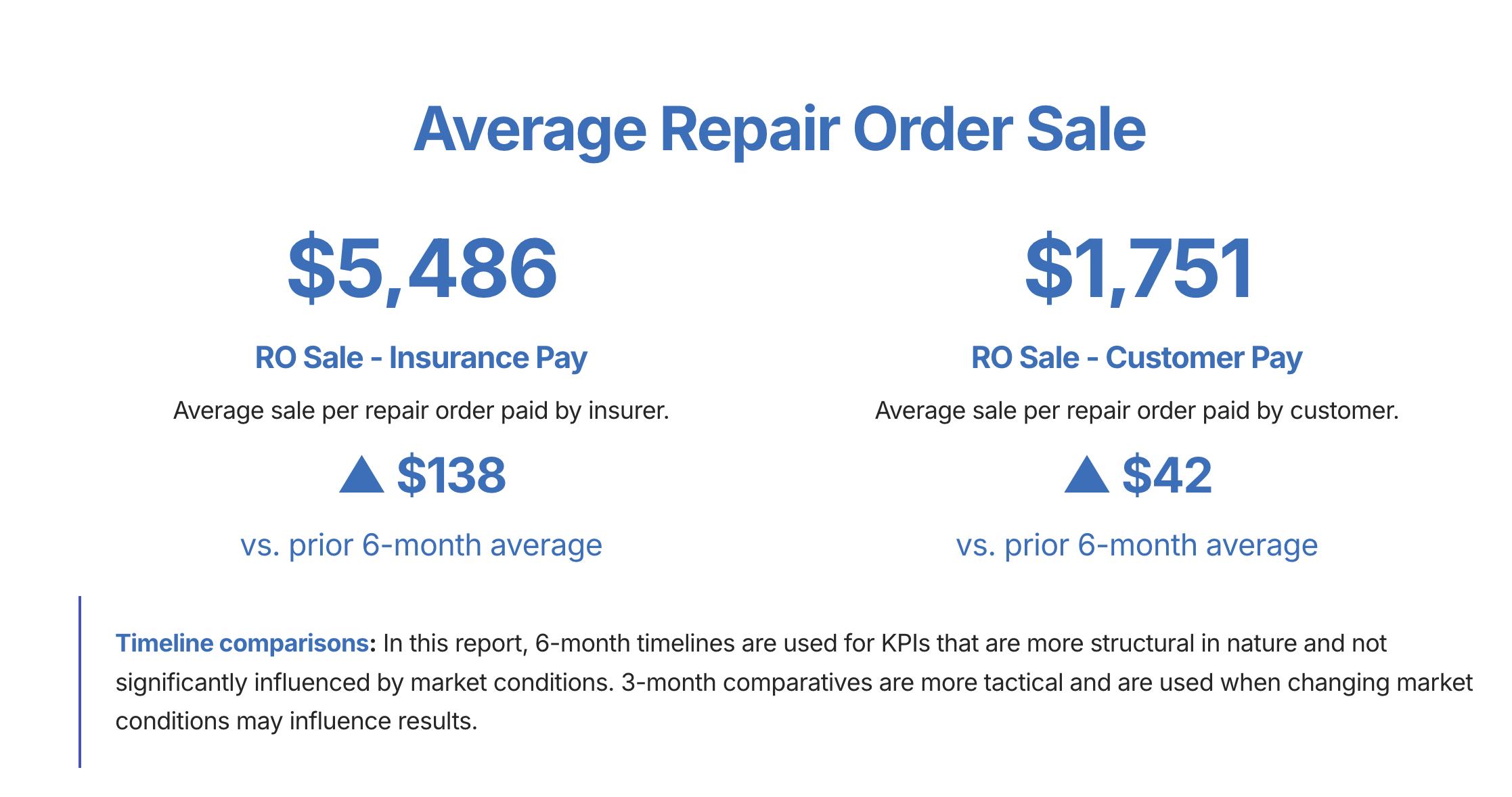Click the vertical bar beside the note

click(x=80, y=681)
